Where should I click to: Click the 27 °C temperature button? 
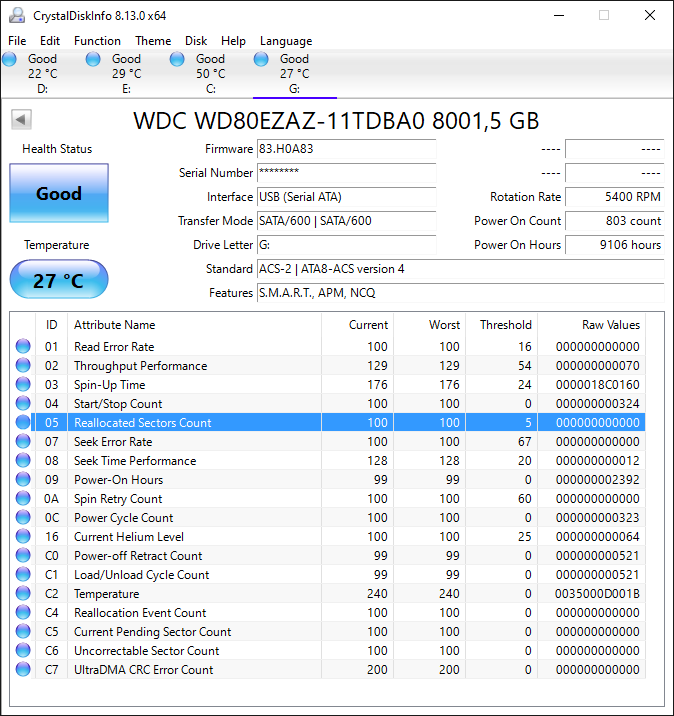[x=59, y=279]
